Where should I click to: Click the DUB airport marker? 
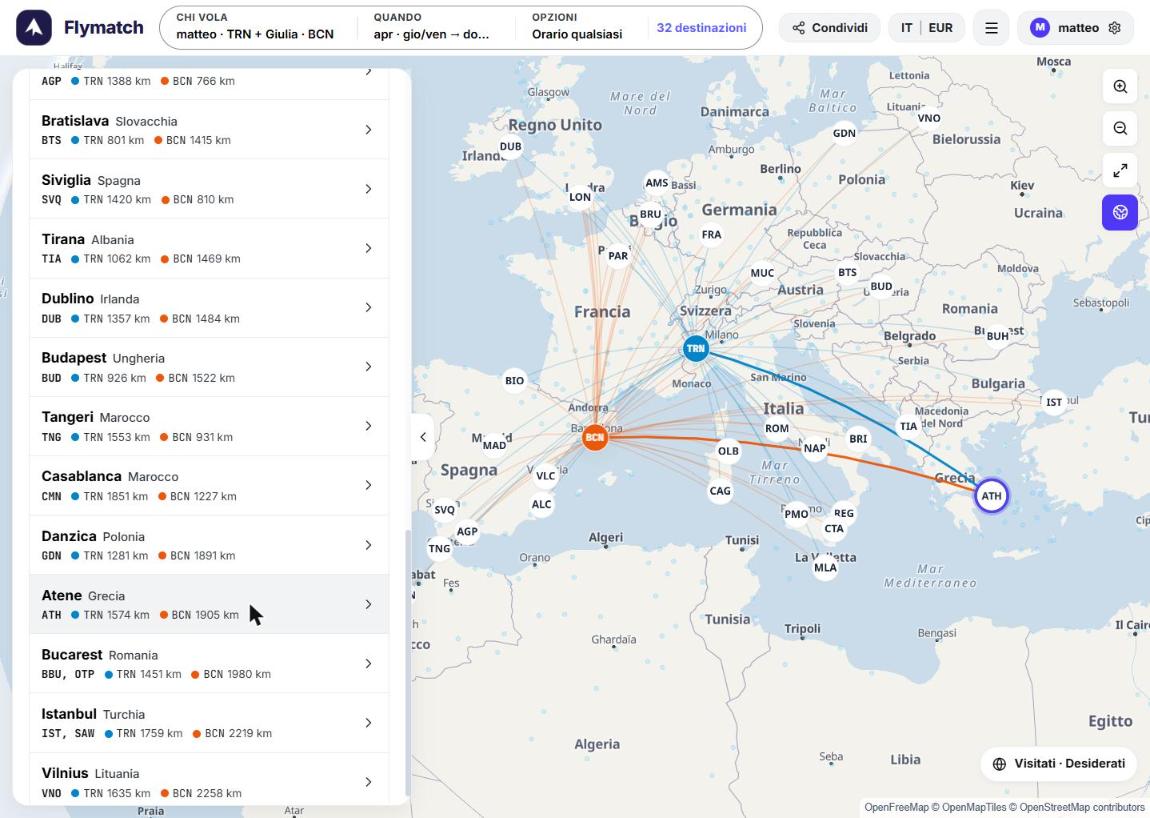click(510, 146)
